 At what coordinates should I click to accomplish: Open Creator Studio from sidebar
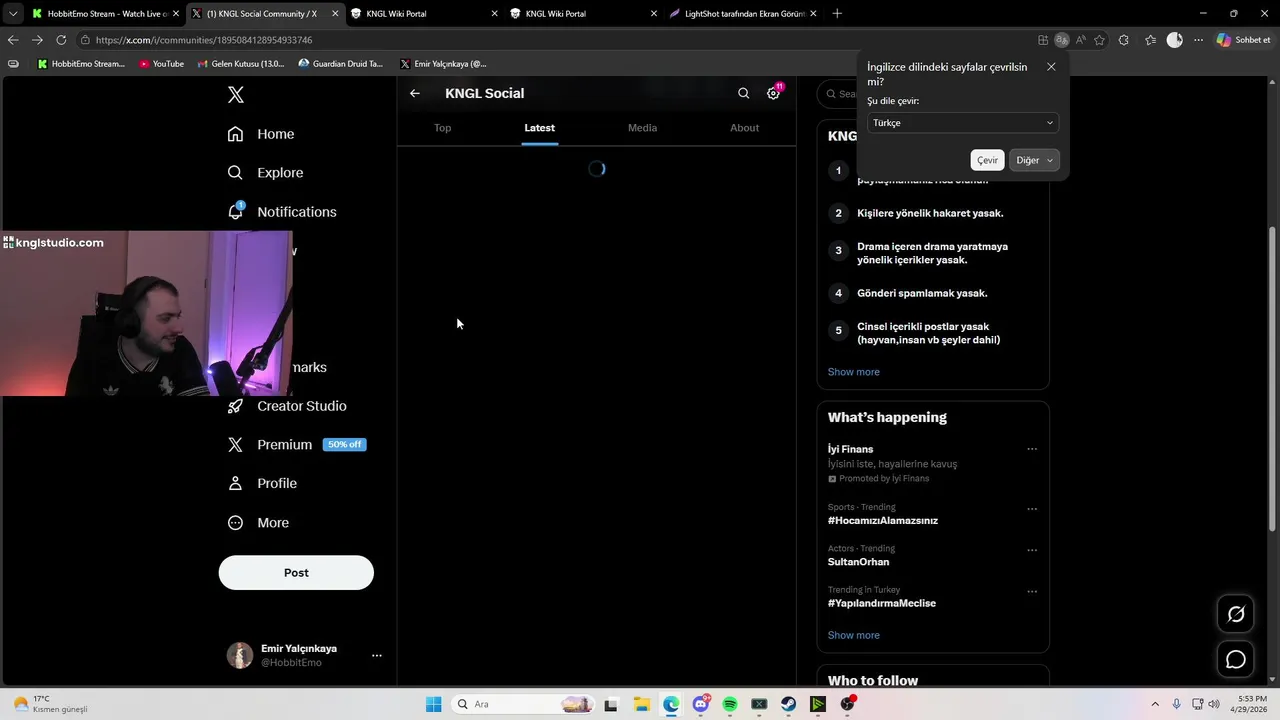[x=287, y=406]
